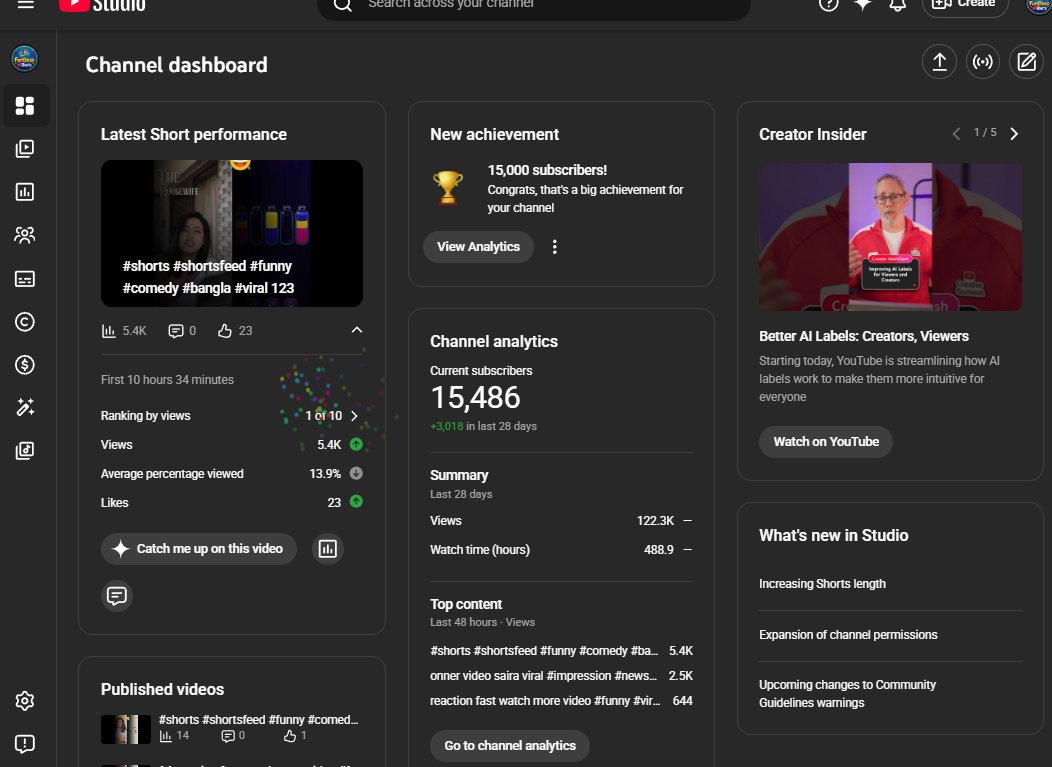This screenshot has height=767, width=1052.
Task: Open Subtitles section in sidebar
Action: [25, 278]
